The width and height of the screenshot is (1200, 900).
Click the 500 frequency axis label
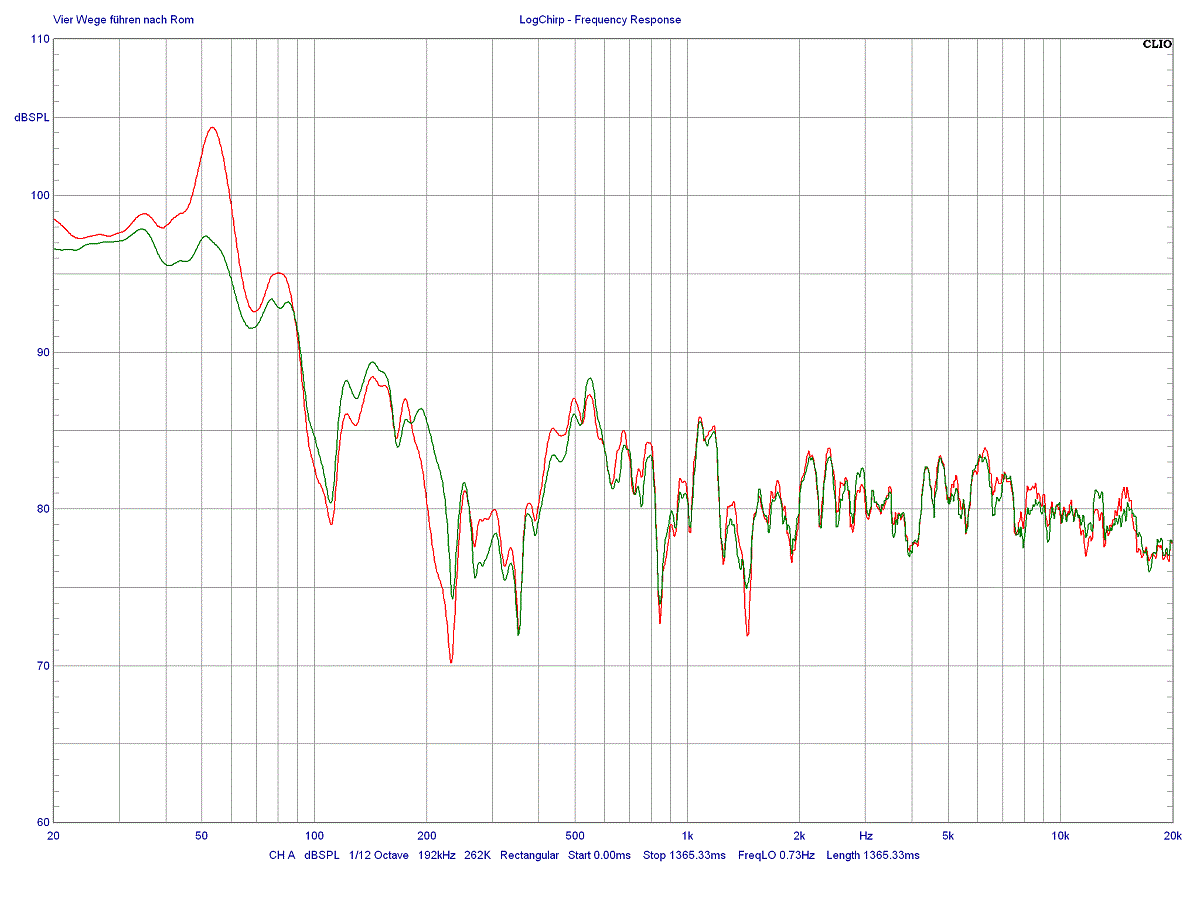pyautogui.click(x=574, y=835)
